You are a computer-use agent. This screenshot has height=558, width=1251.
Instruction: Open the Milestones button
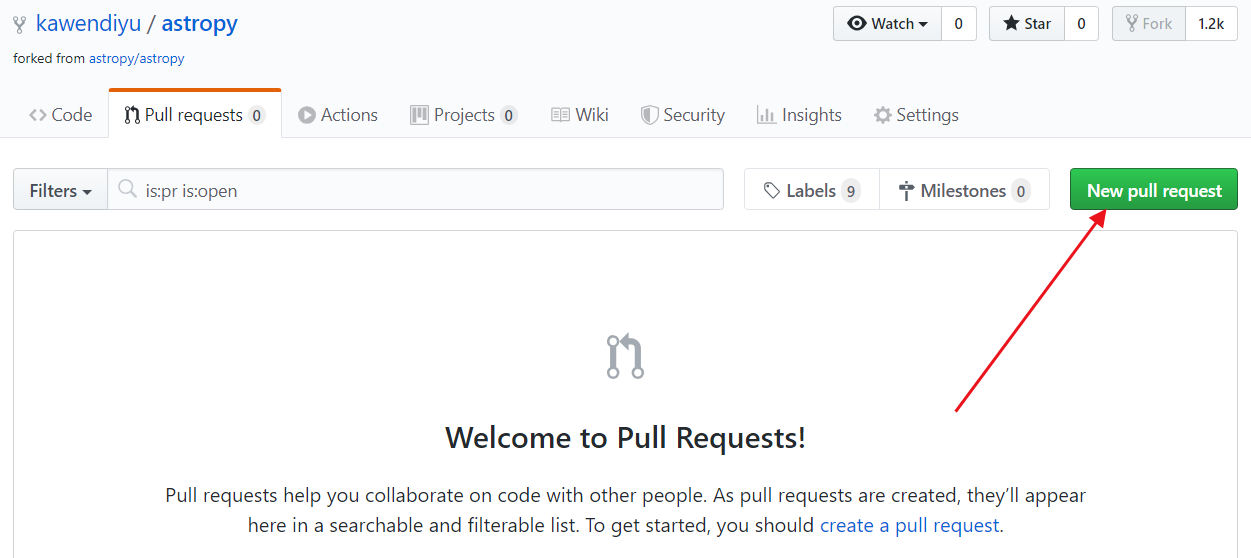click(x=964, y=190)
